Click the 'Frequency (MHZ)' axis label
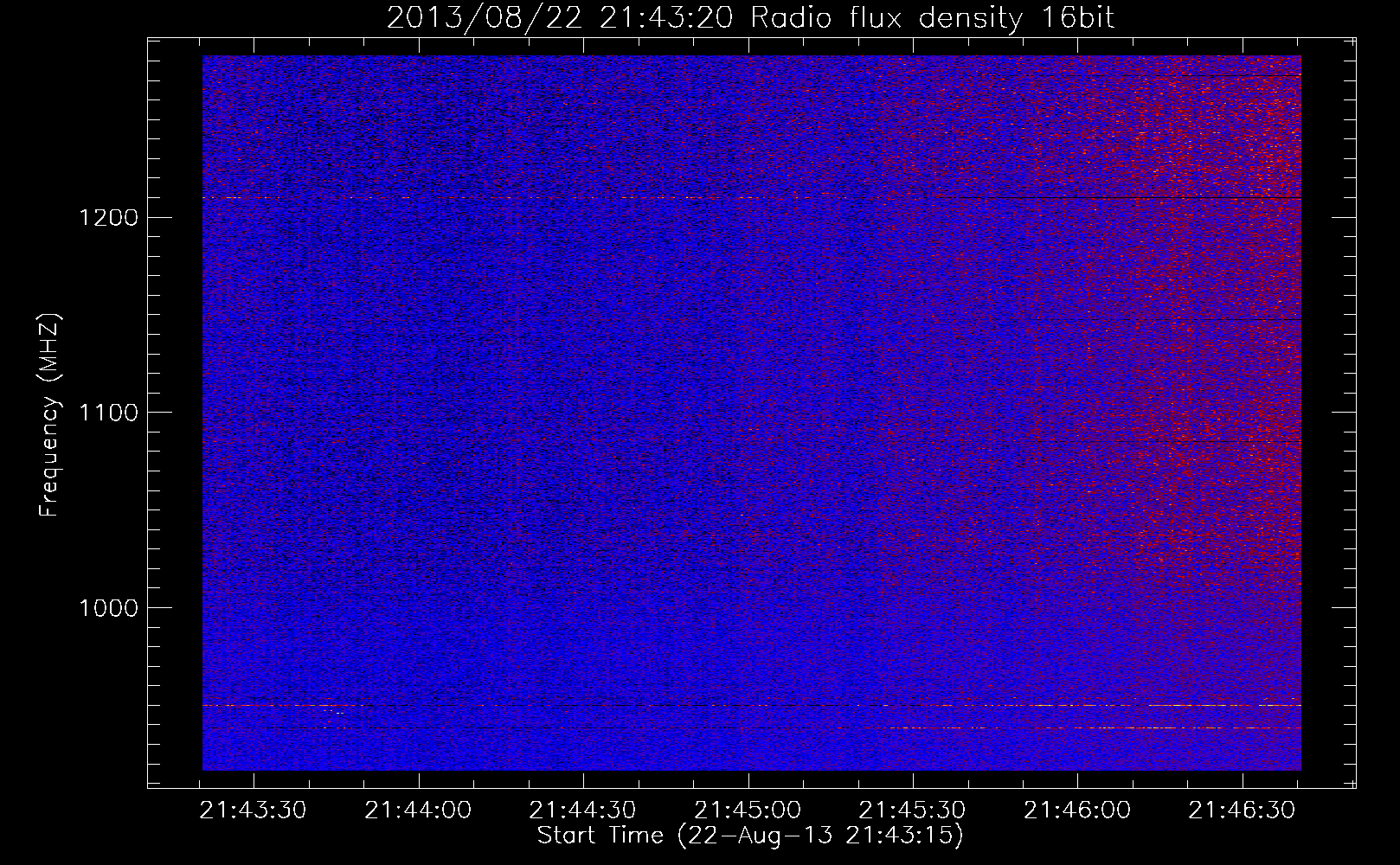This screenshot has width=1400, height=865. [50, 416]
